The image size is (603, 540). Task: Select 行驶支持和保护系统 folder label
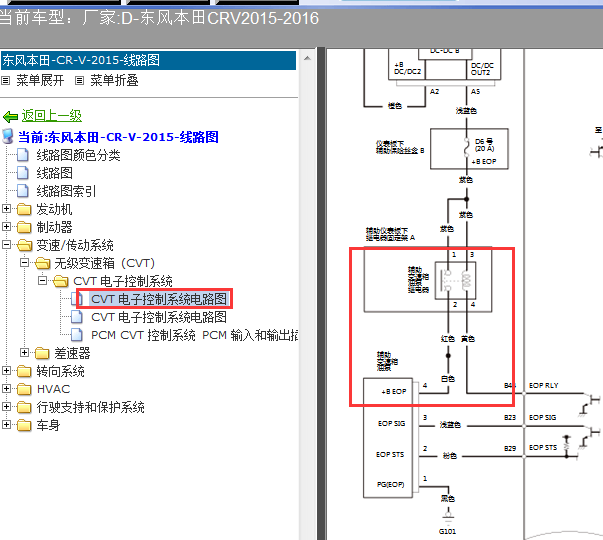point(90,407)
